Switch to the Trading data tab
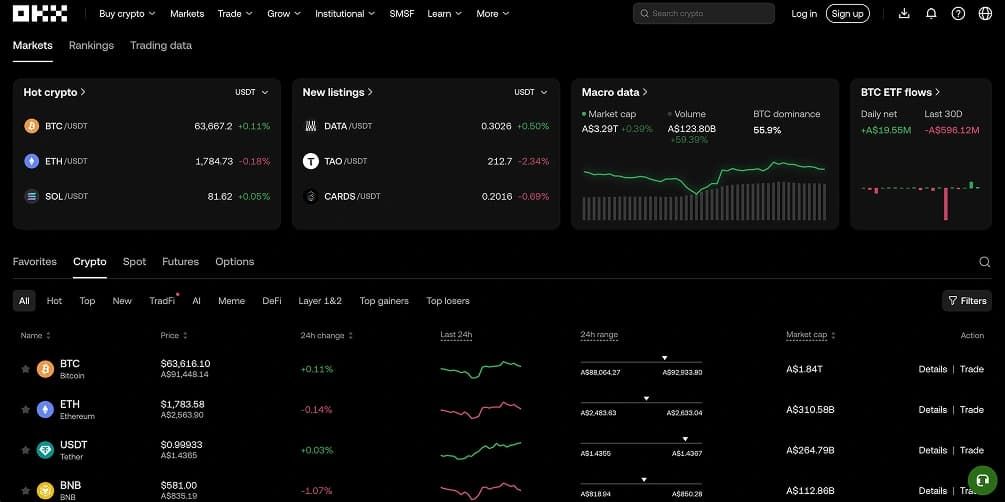Viewport: 1005px width, 502px height. [x=161, y=46]
